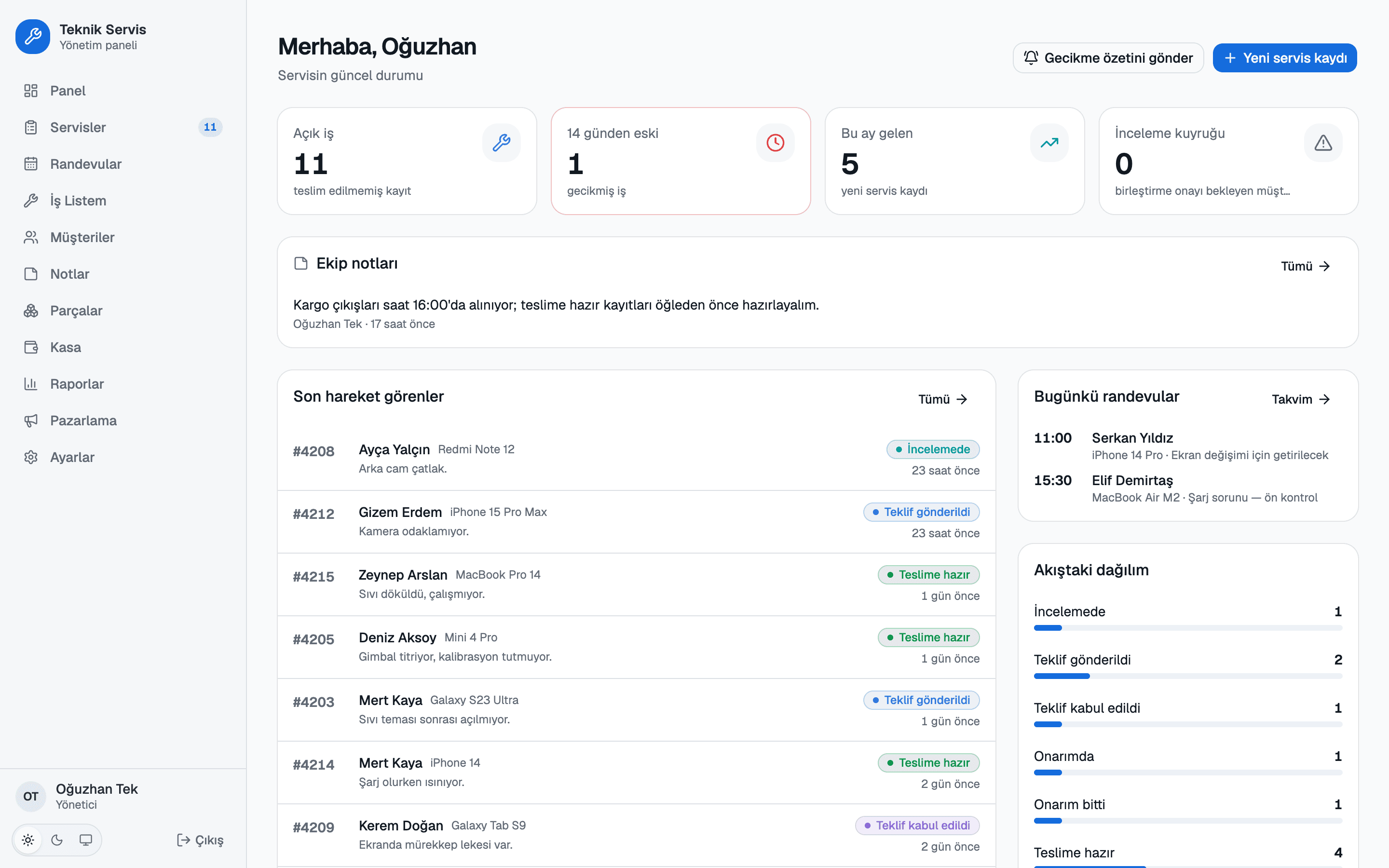Click the Servisler clipboard icon
The height and width of the screenshot is (868, 1389).
(31, 127)
